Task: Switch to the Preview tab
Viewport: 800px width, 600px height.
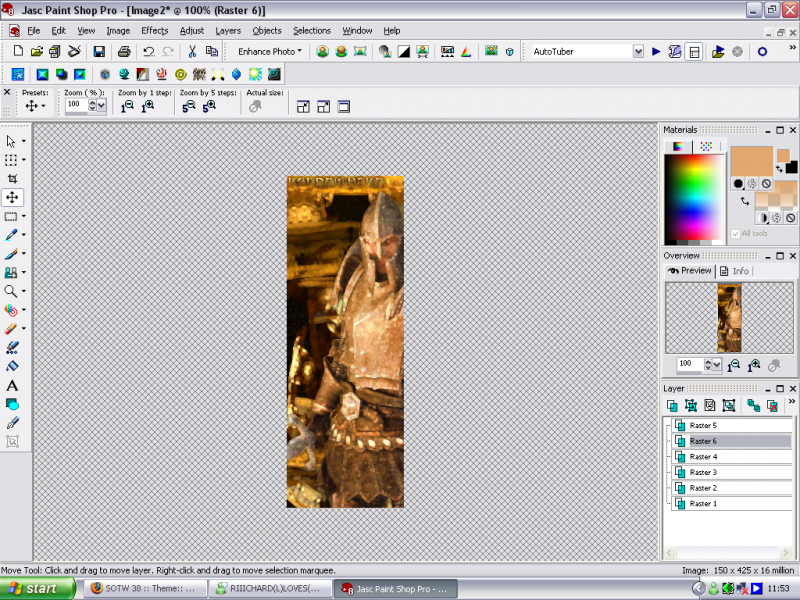Action: click(x=689, y=271)
